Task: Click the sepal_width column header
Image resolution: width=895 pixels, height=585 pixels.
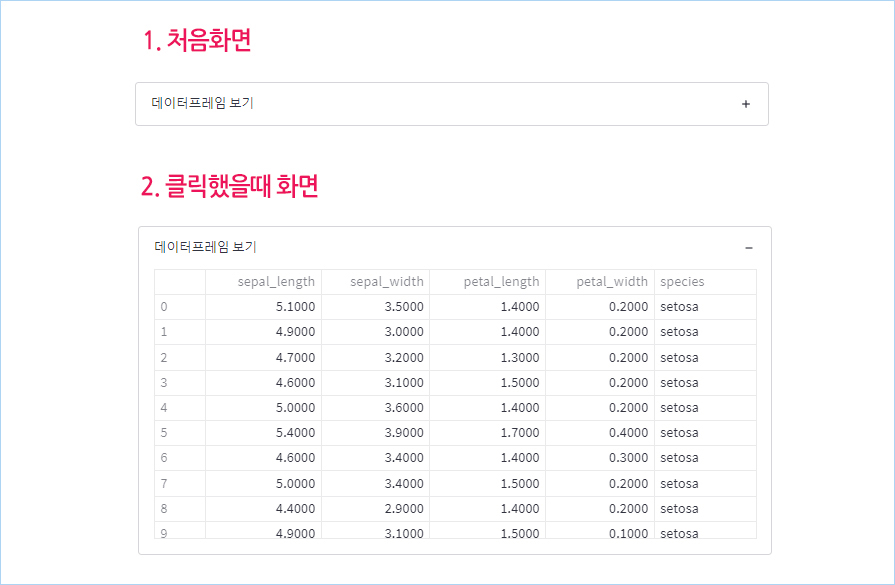Action: pyautogui.click(x=376, y=282)
